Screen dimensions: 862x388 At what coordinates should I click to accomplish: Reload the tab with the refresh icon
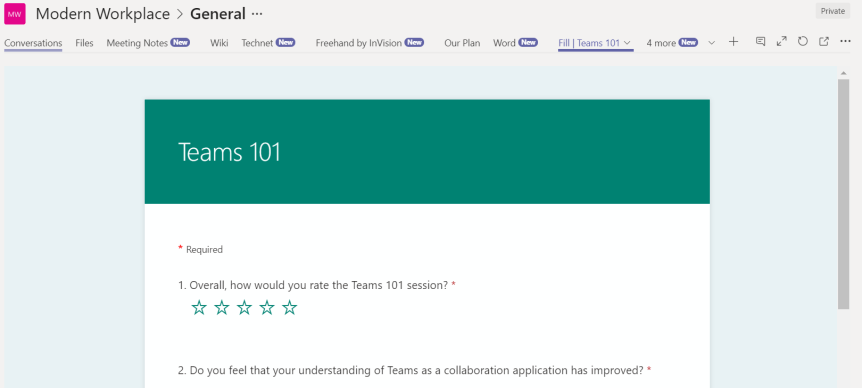click(803, 41)
